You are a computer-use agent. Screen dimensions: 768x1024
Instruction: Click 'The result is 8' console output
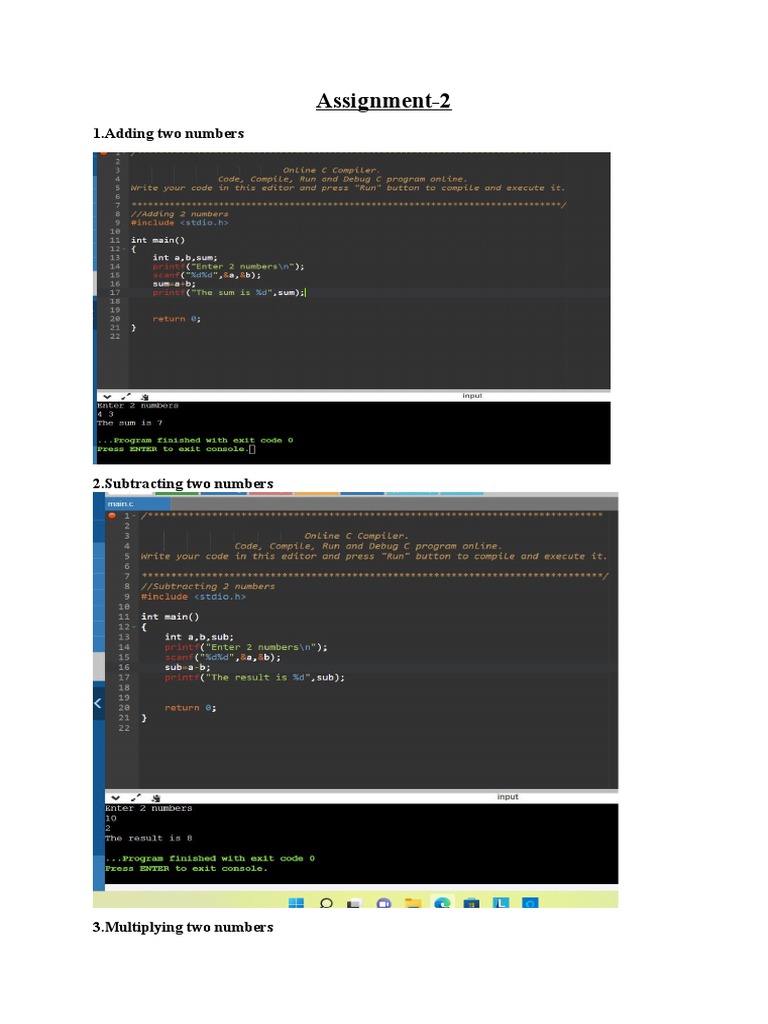pyautogui.click(x=149, y=839)
